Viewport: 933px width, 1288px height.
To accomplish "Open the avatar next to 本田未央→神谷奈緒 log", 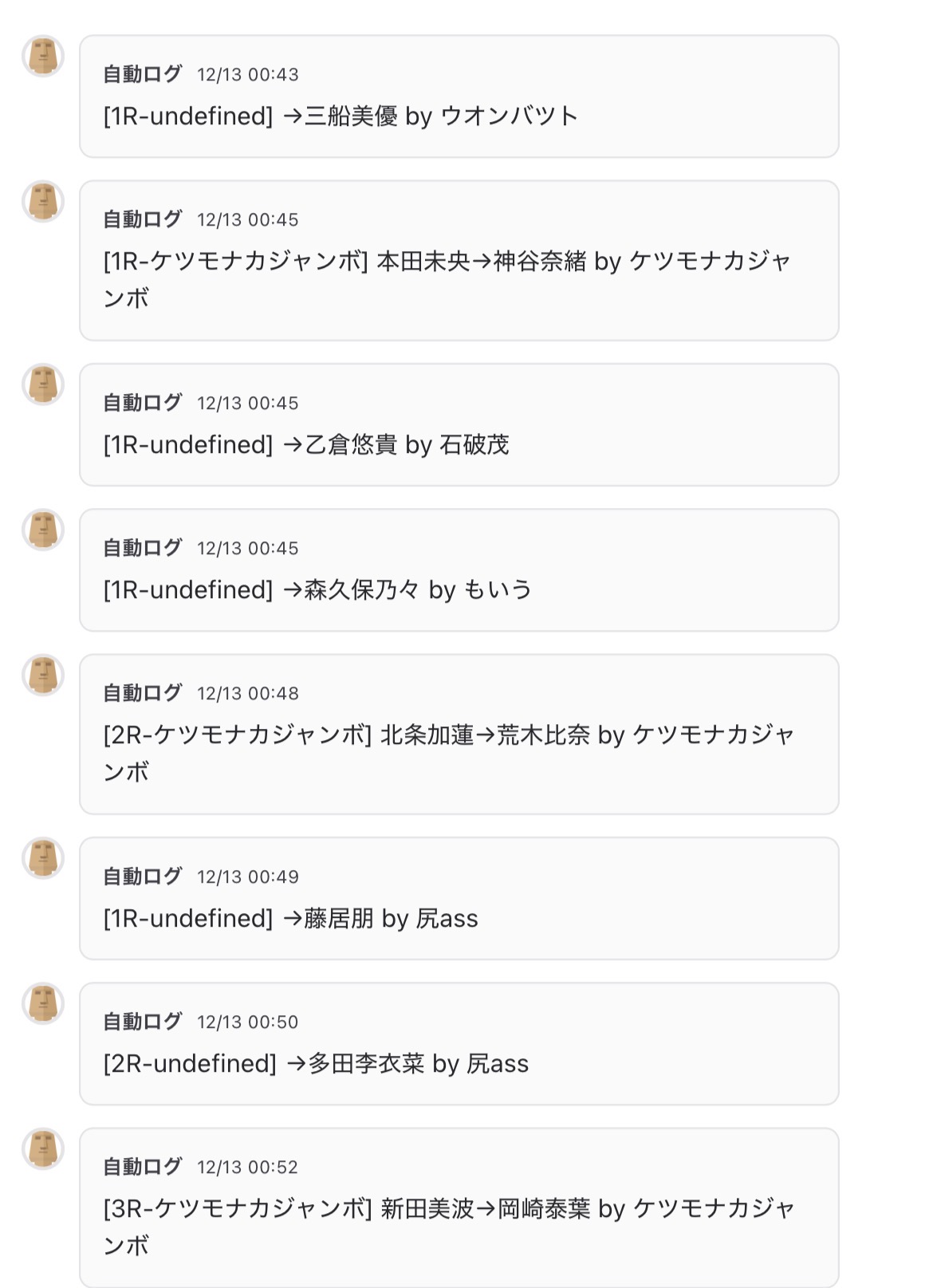I will tap(43, 202).
